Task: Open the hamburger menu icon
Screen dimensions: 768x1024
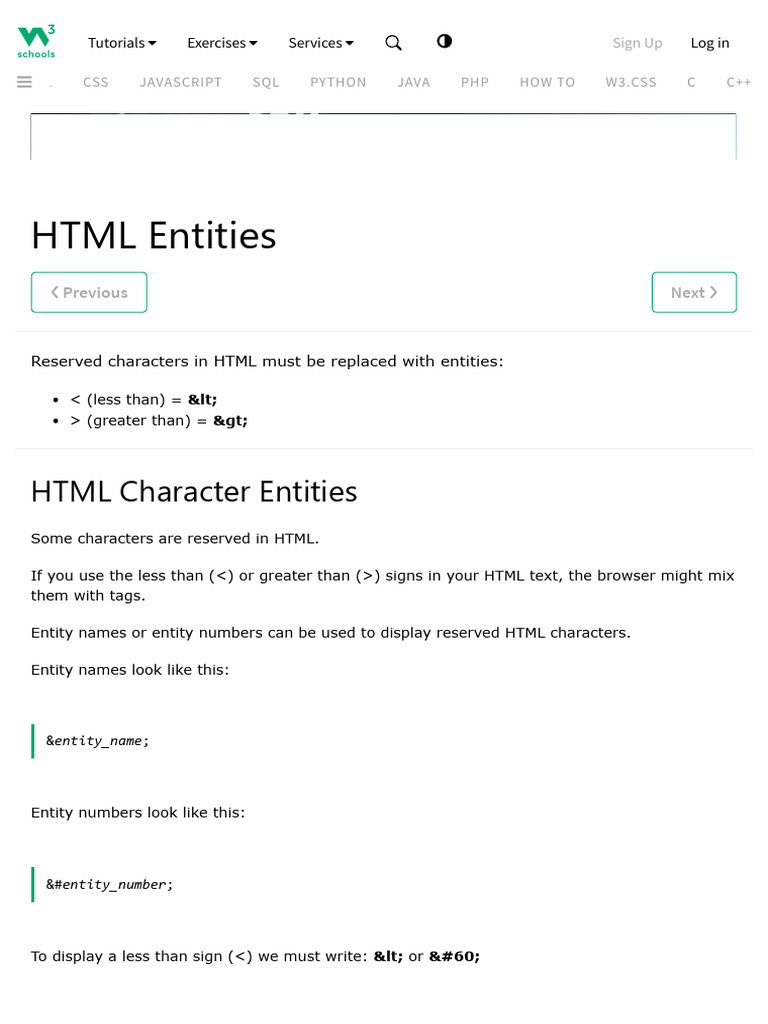Action: point(25,82)
